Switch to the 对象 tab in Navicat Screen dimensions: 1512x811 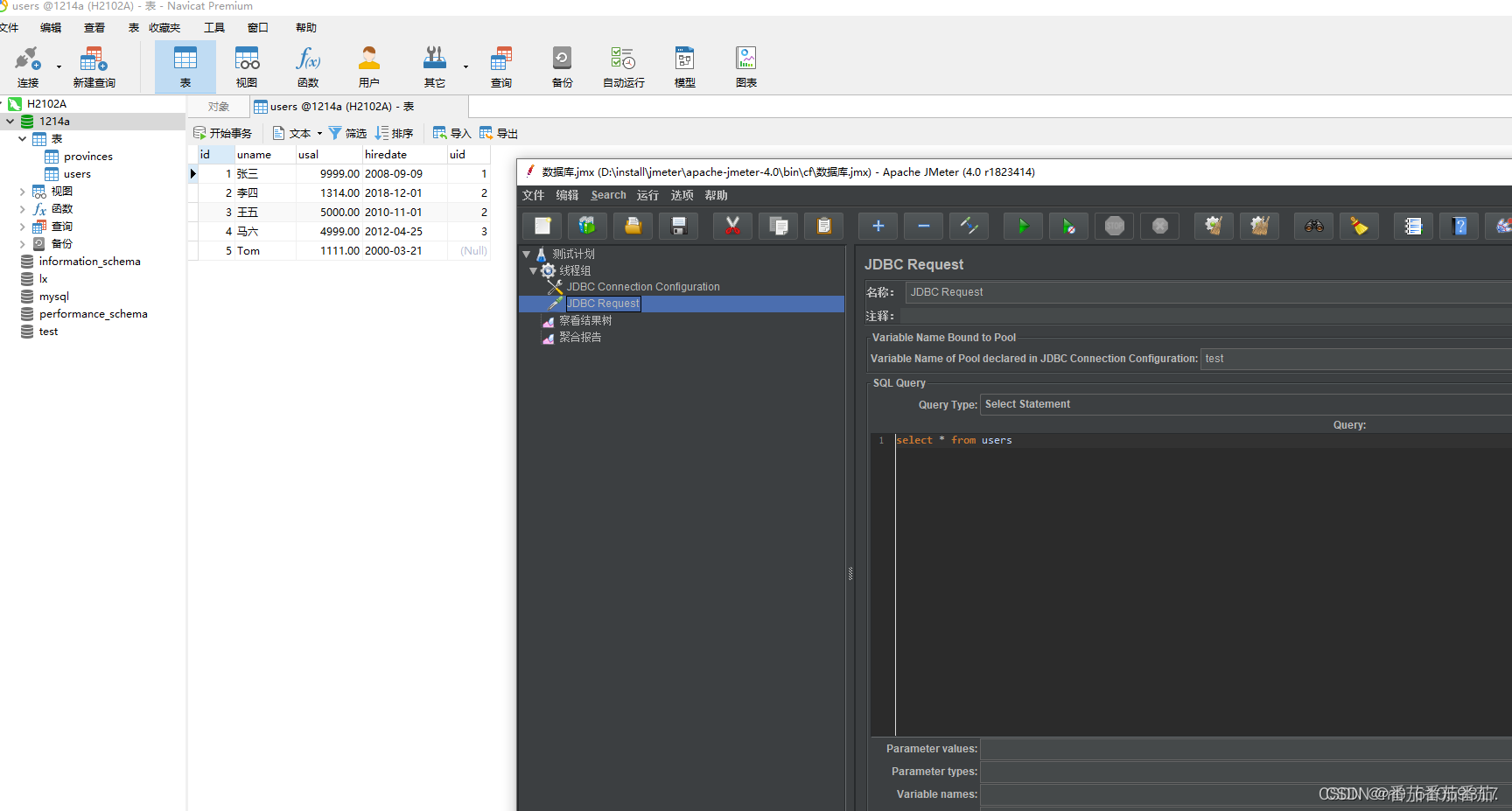219,107
